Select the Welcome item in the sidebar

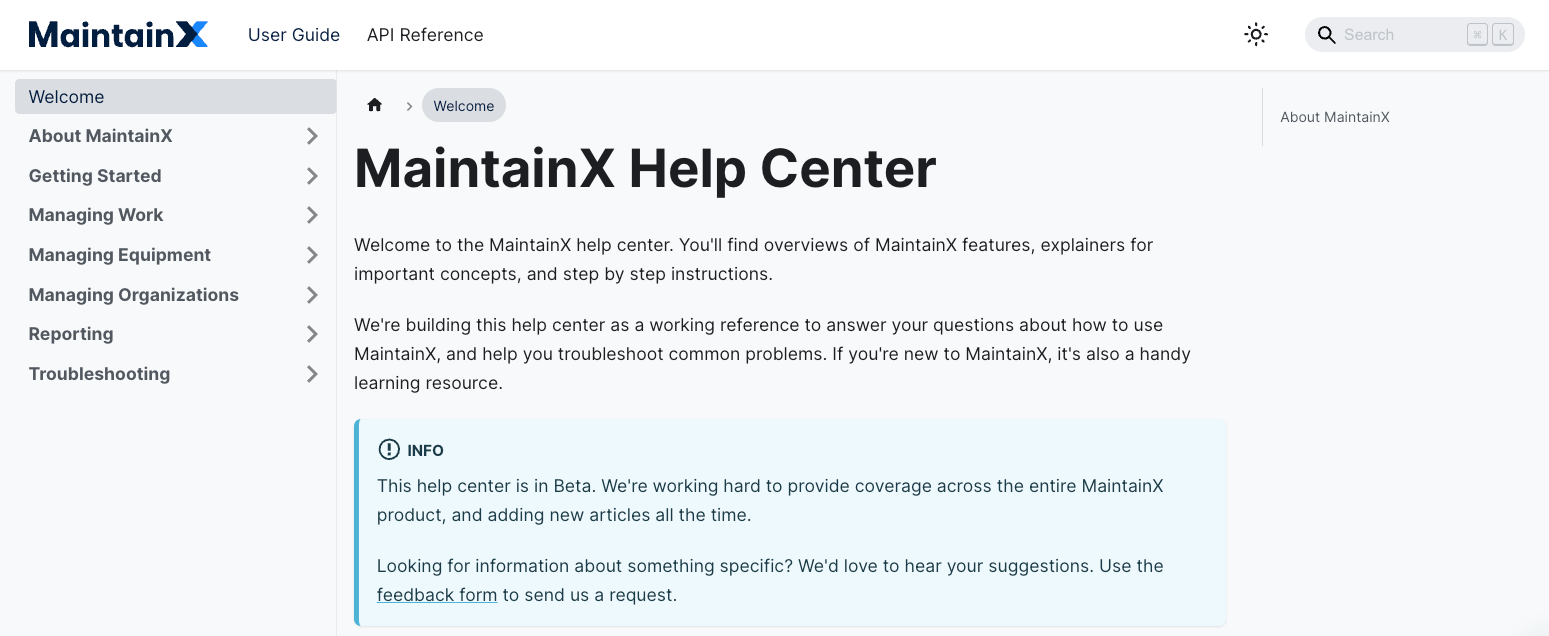[x=67, y=96]
